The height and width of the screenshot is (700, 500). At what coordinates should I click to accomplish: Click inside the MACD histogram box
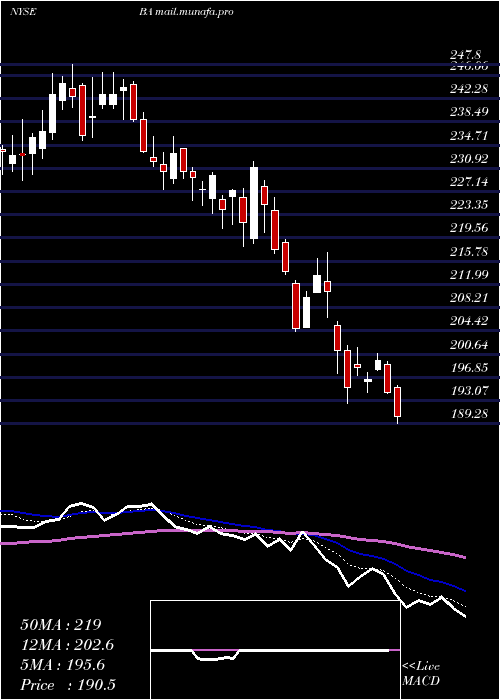[x=275, y=650]
